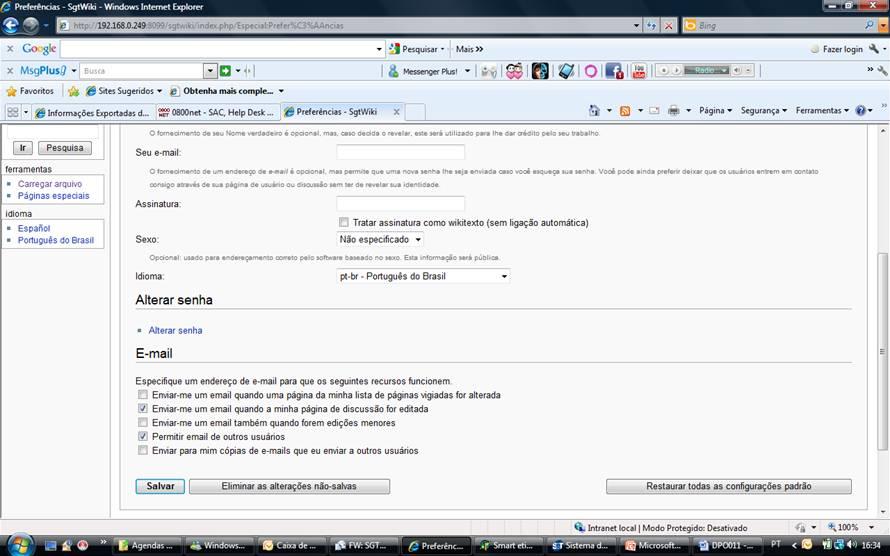This screenshot has width=890, height=556.
Task: Switch to '0800net - SAC, Help Desk' tab
Action: (215, 112)
